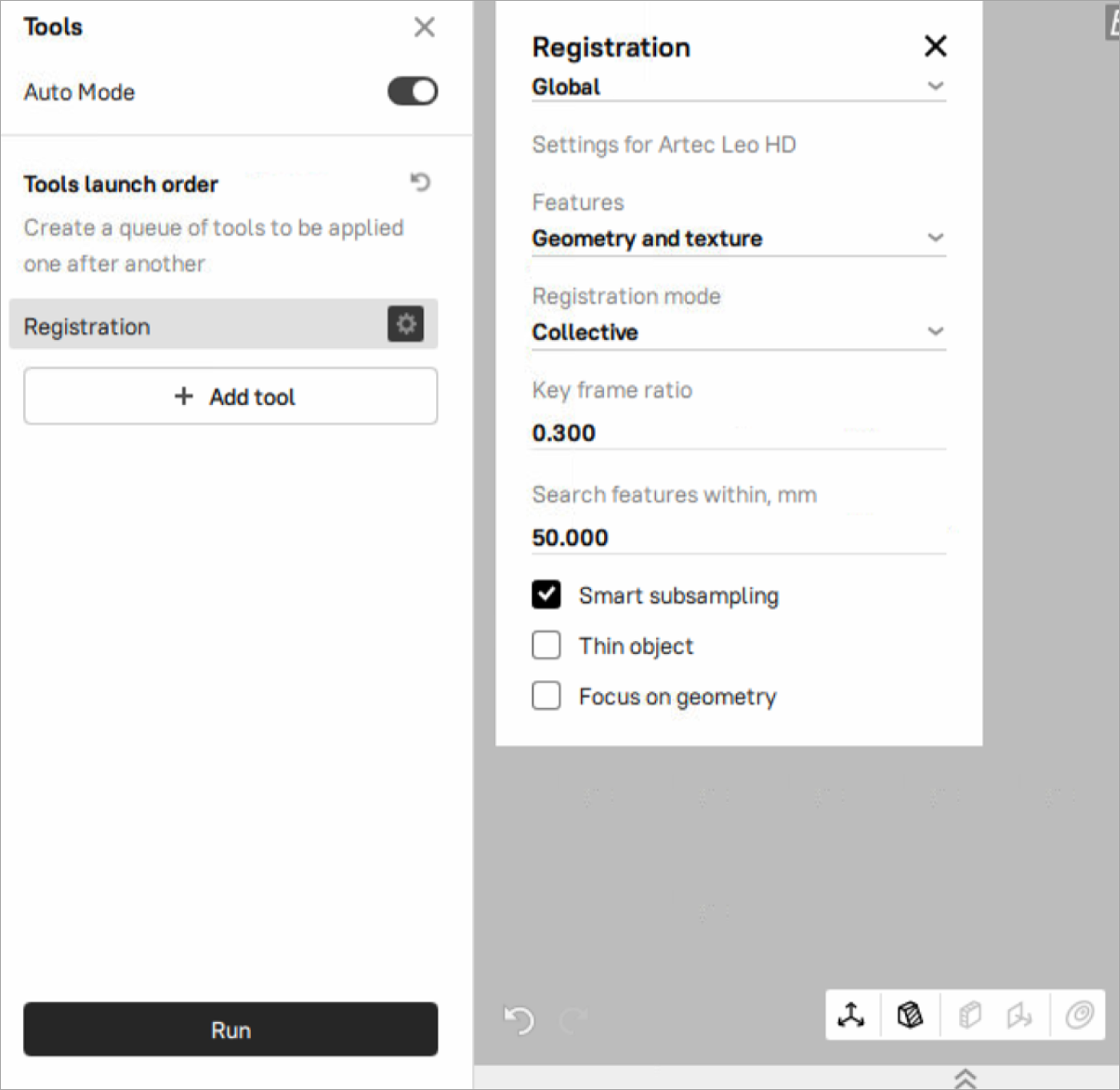This screenshot has height=1090, width=1120.
Task: Click the Key frame ratio field
Action: [738, 433]
